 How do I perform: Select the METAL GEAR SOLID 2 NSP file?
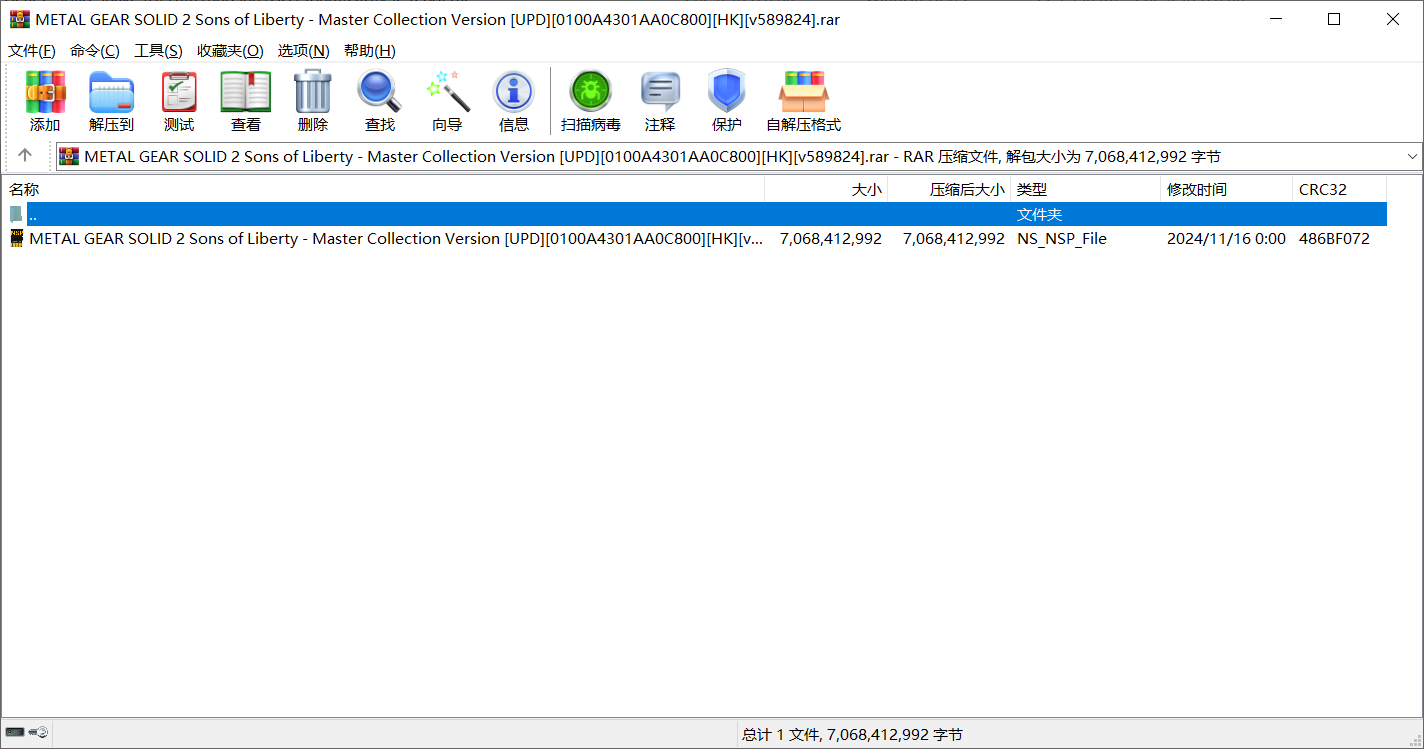click(396, 239)
